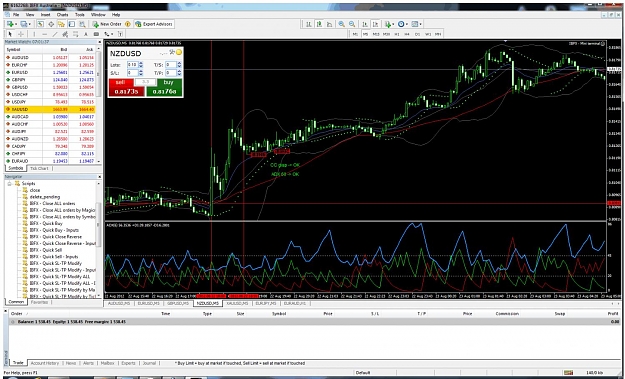Select the M30 timeframe button
The width and height of the screenshot is (625, 379).
pyautogui.click(x=386, y=34)
